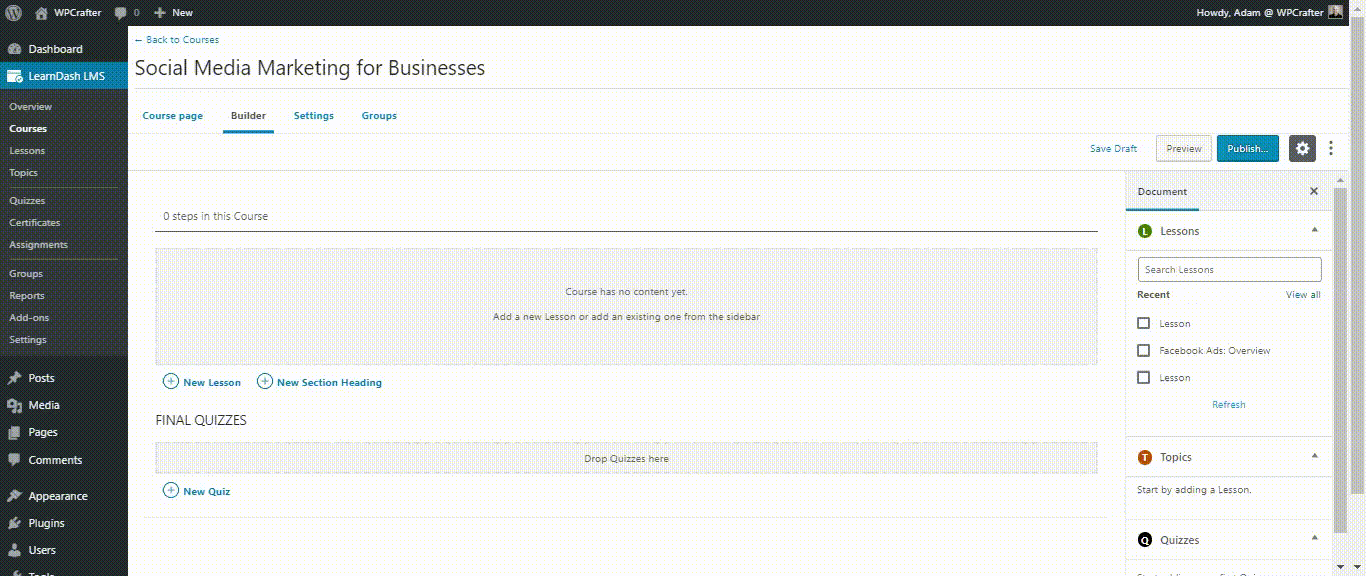
Task: Click the Dashboard gauge icon
Action: point(14,49)
